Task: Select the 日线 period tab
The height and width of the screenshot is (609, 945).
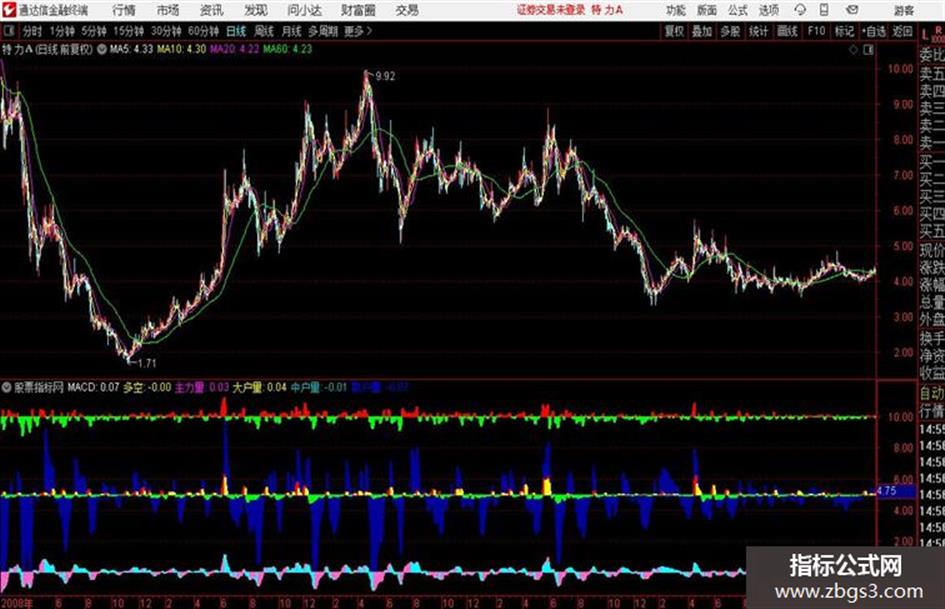Action: pos(236,31)
